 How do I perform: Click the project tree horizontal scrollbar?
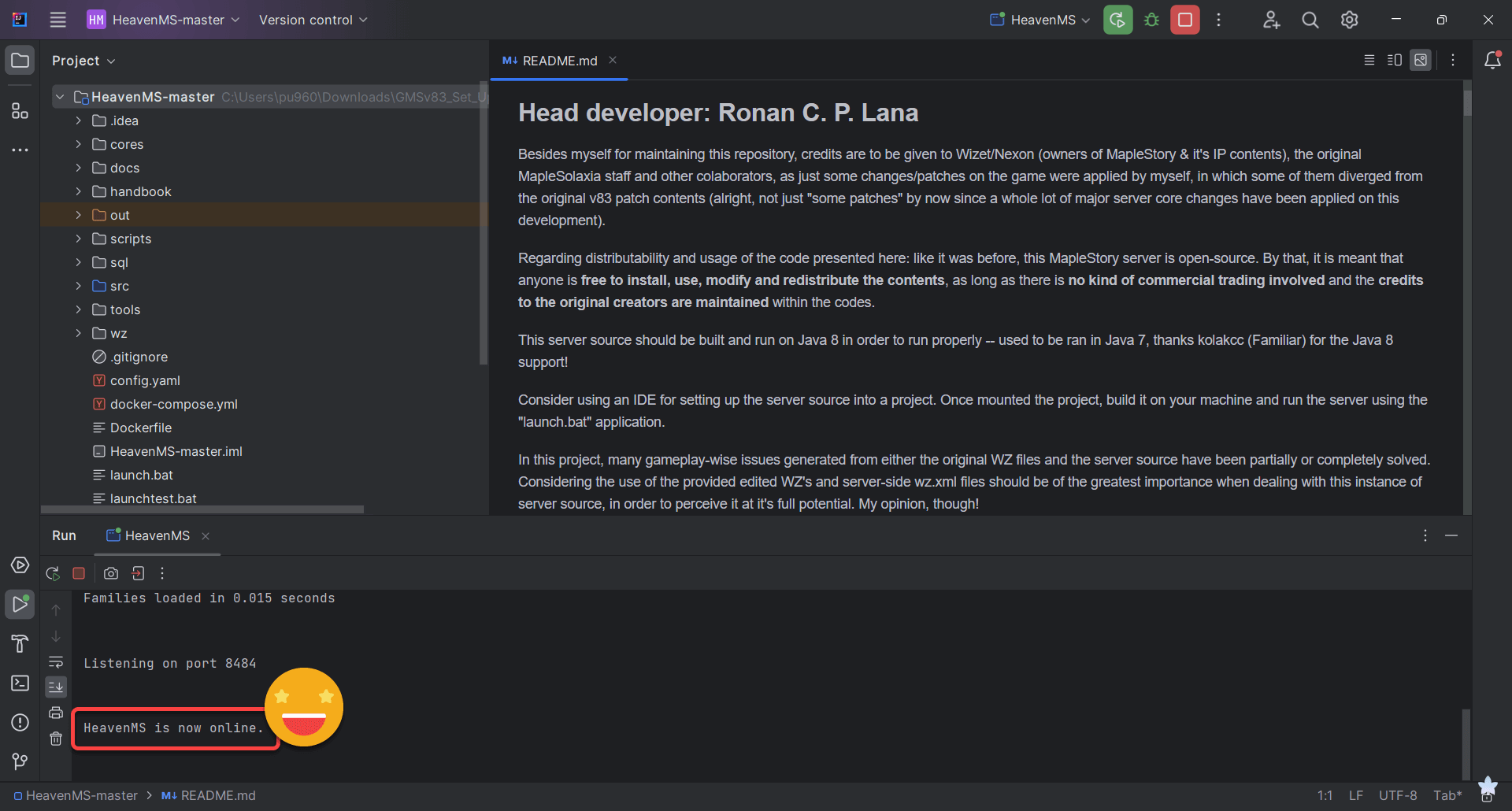202,509
